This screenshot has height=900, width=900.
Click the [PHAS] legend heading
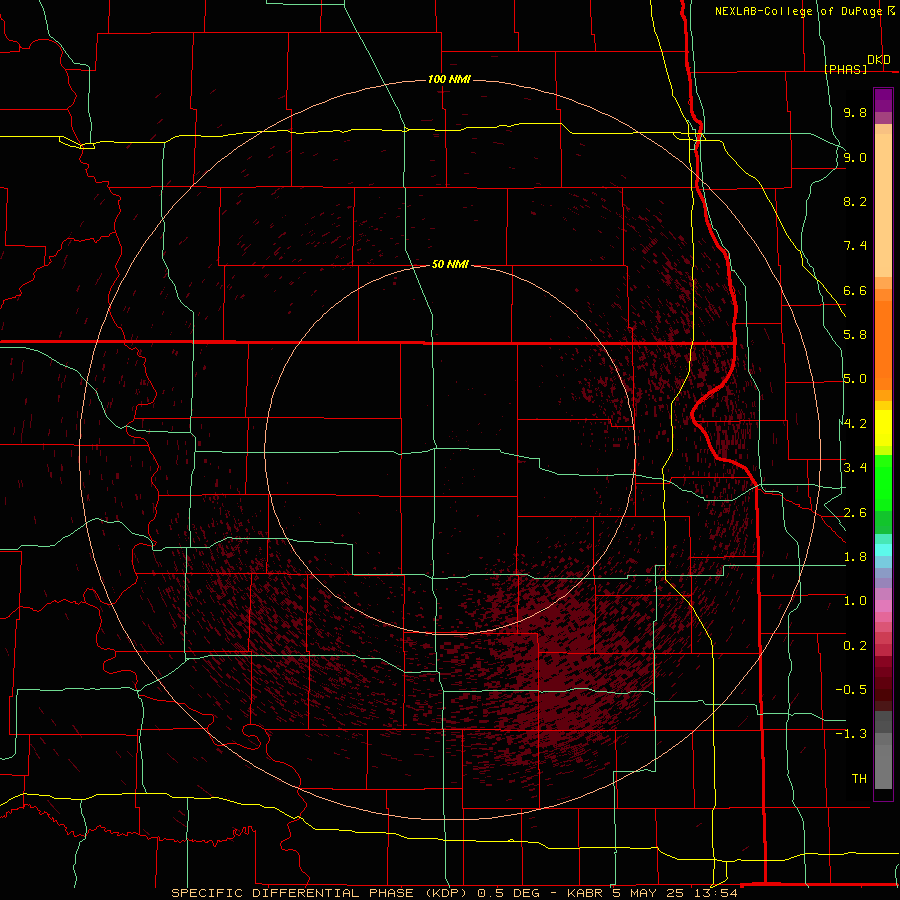(845, 69)
